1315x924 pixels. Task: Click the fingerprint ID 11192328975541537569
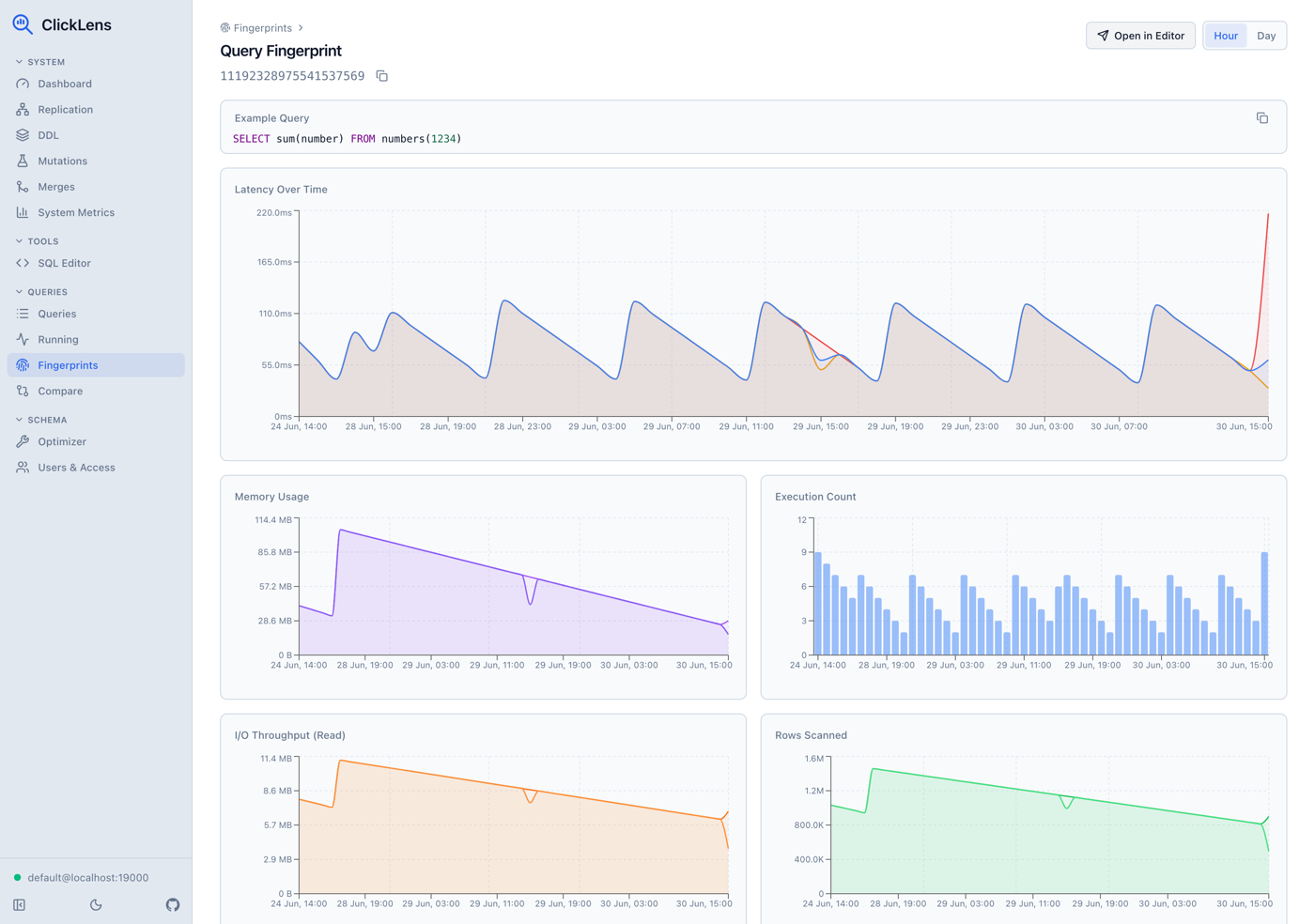(x=292, y=76)
